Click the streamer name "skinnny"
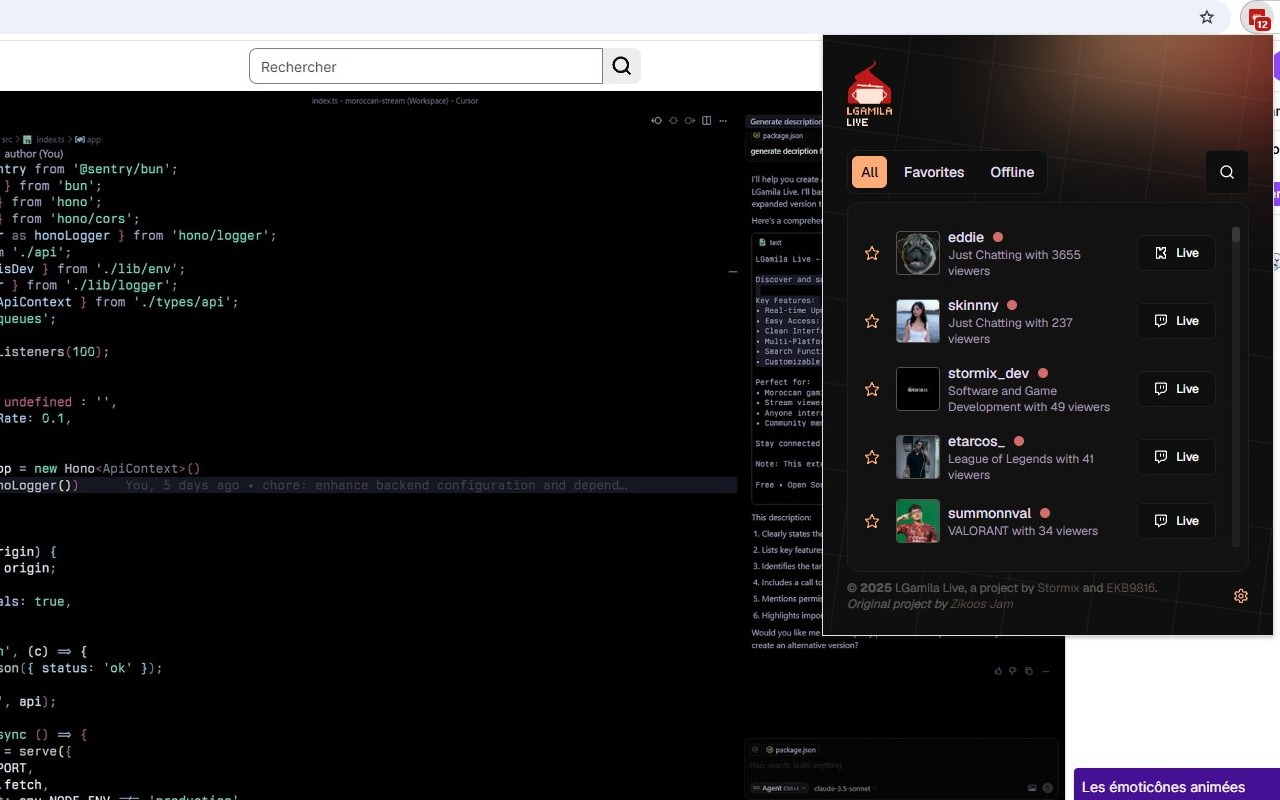 pos(973,305)
